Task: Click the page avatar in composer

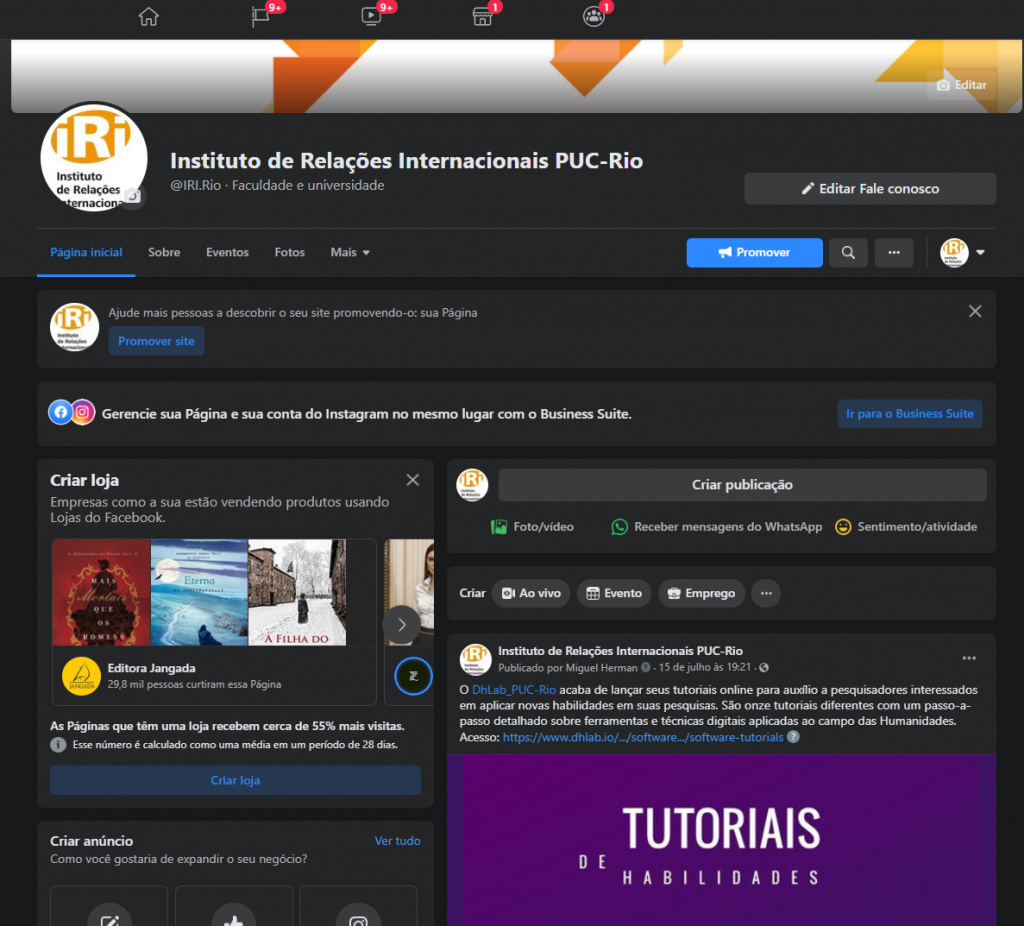Action: point(472,485)
